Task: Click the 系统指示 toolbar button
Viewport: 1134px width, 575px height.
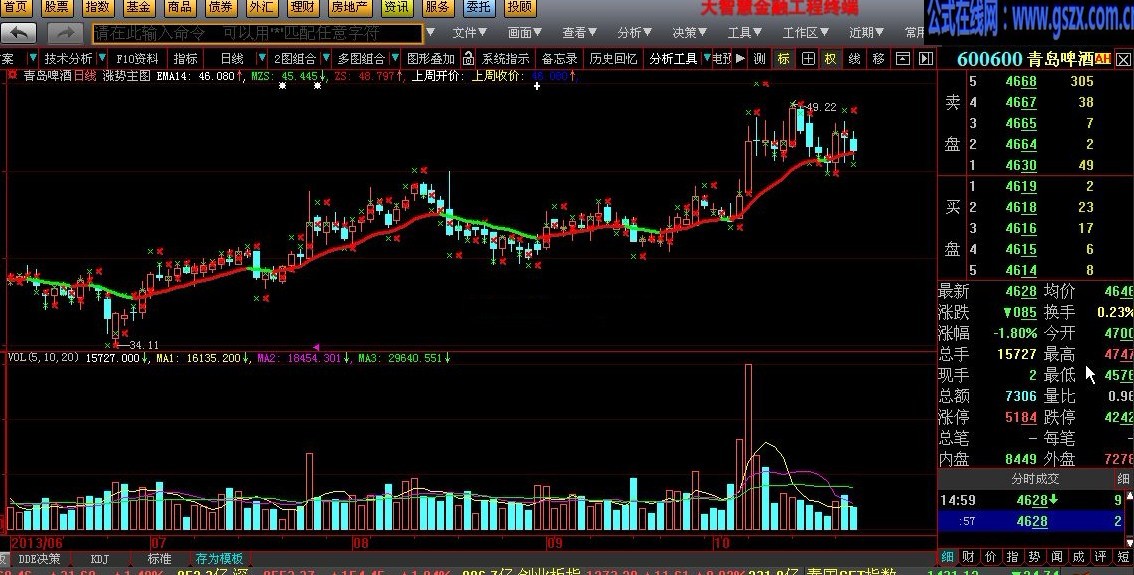Action: [x=506, y=59]
